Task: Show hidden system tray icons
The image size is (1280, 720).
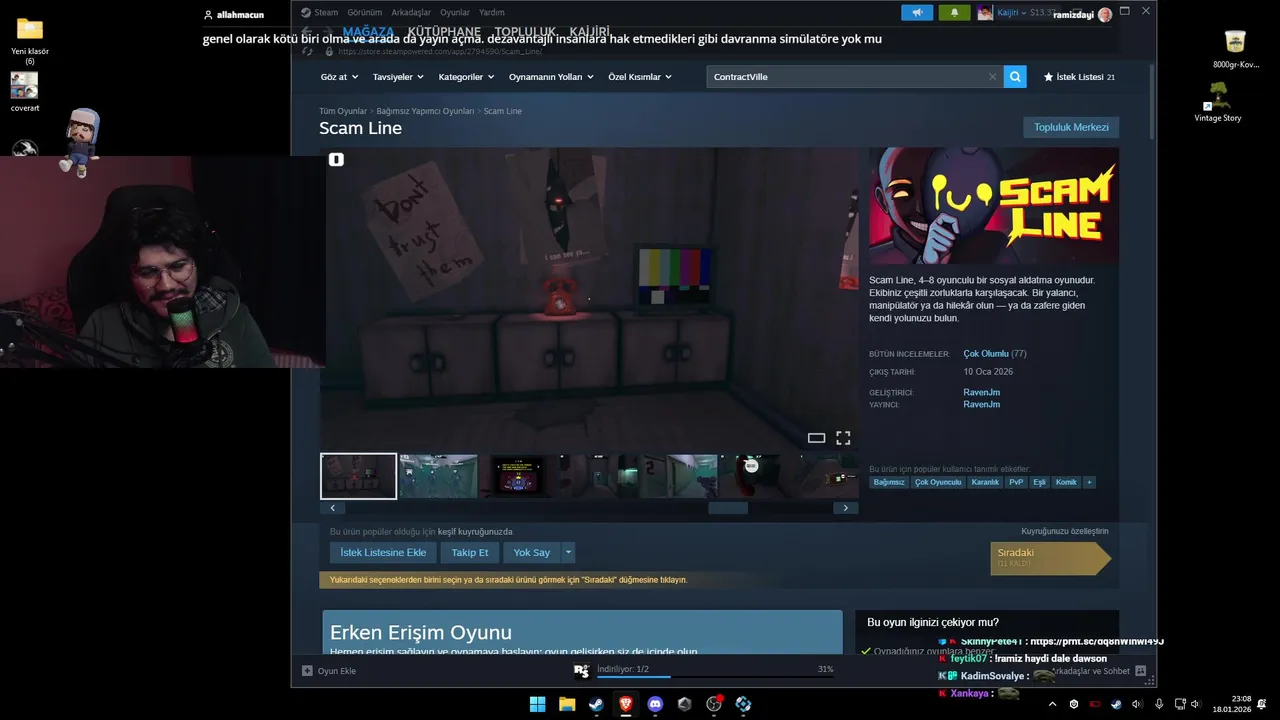Action: pos(1054,704)
